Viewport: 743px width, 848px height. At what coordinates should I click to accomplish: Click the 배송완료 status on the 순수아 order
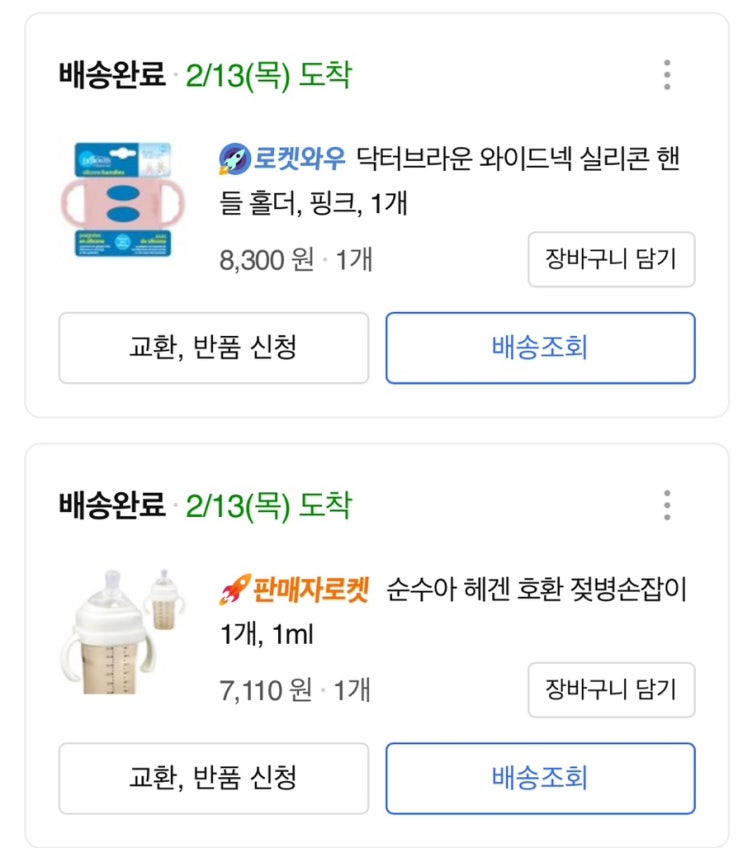pos(112,506)
